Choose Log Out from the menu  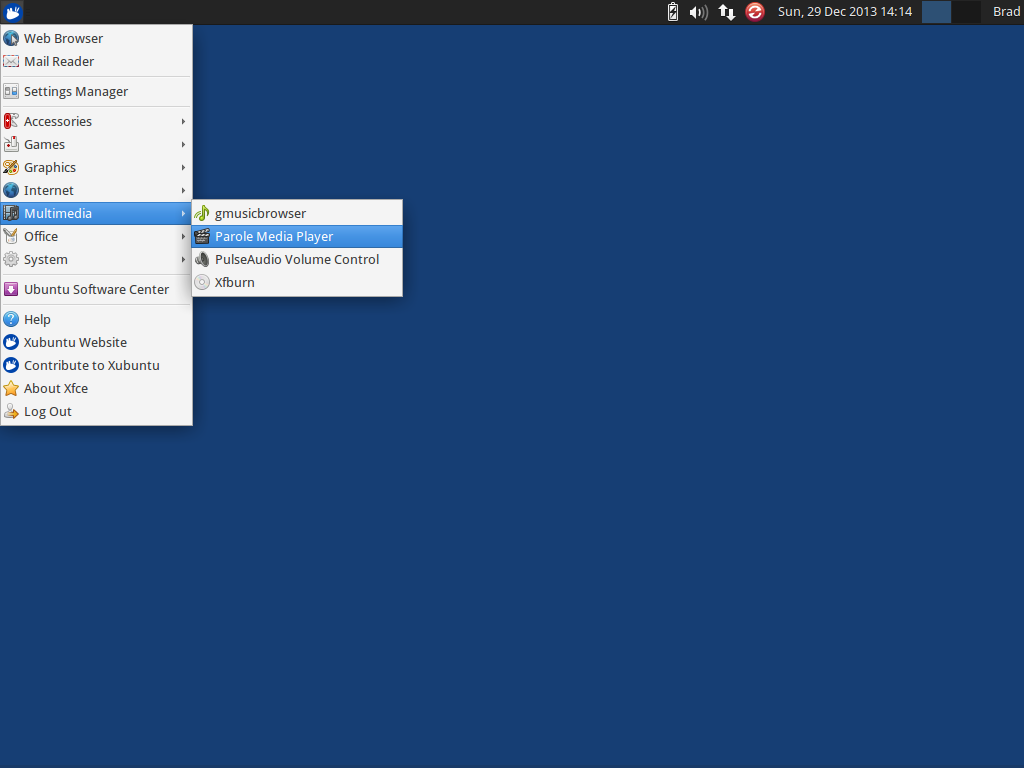click(97, 411)
